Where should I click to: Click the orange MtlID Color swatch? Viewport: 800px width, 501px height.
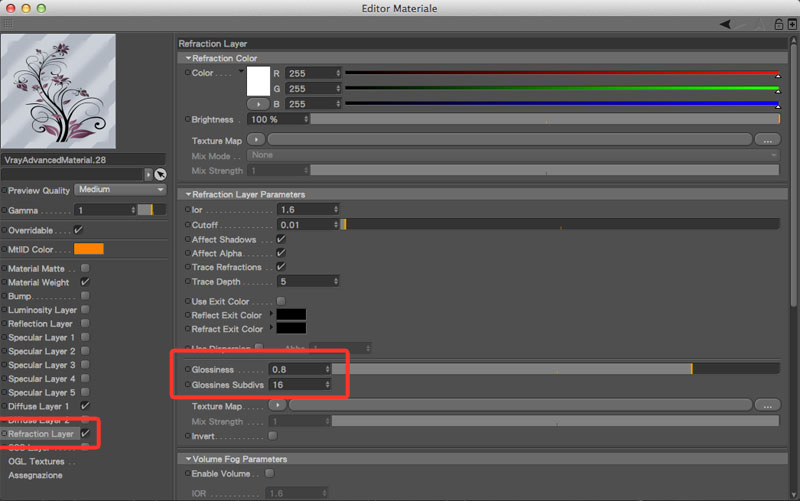click(x=89, y=249)
